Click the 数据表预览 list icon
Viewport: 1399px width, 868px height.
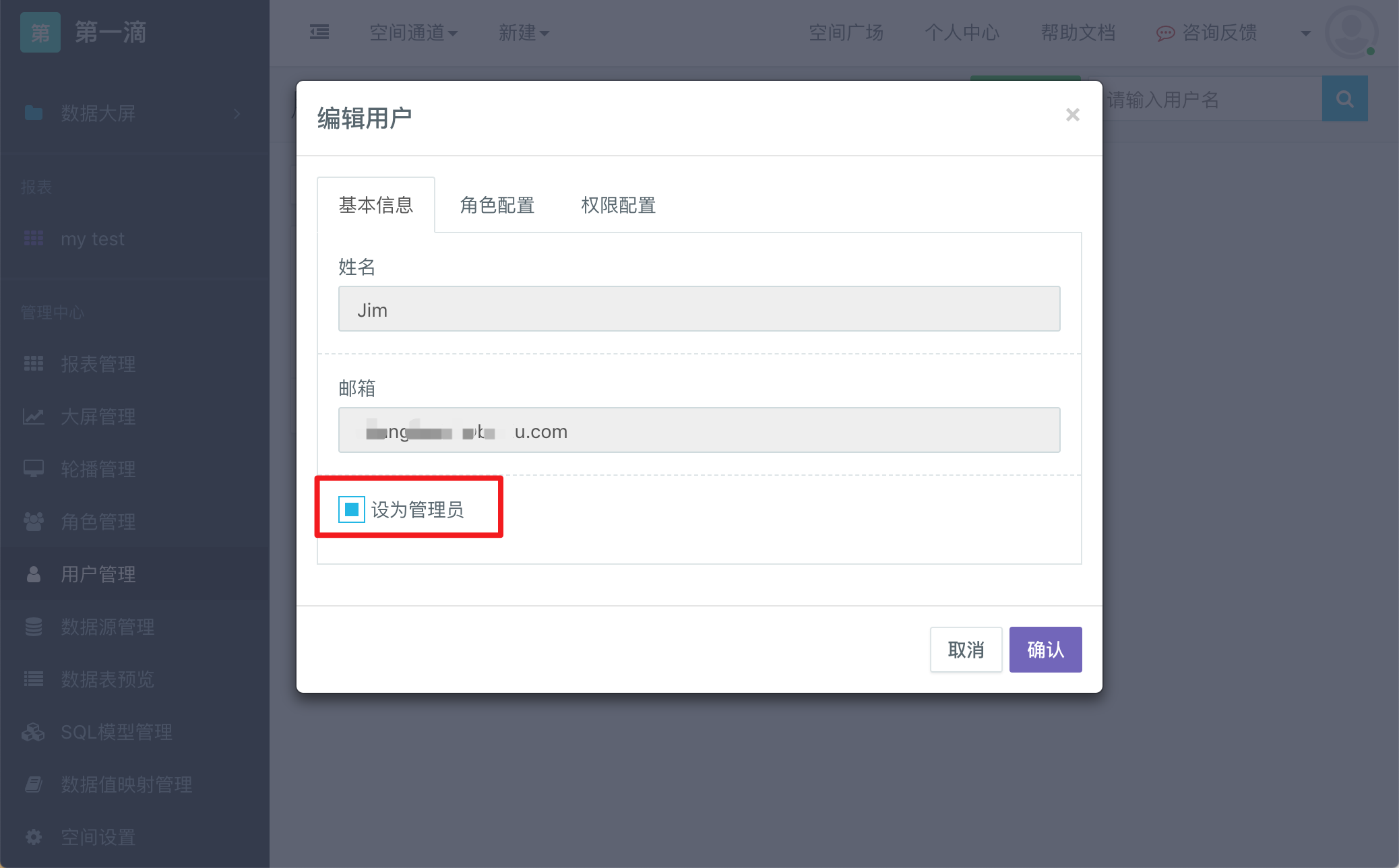34,679
